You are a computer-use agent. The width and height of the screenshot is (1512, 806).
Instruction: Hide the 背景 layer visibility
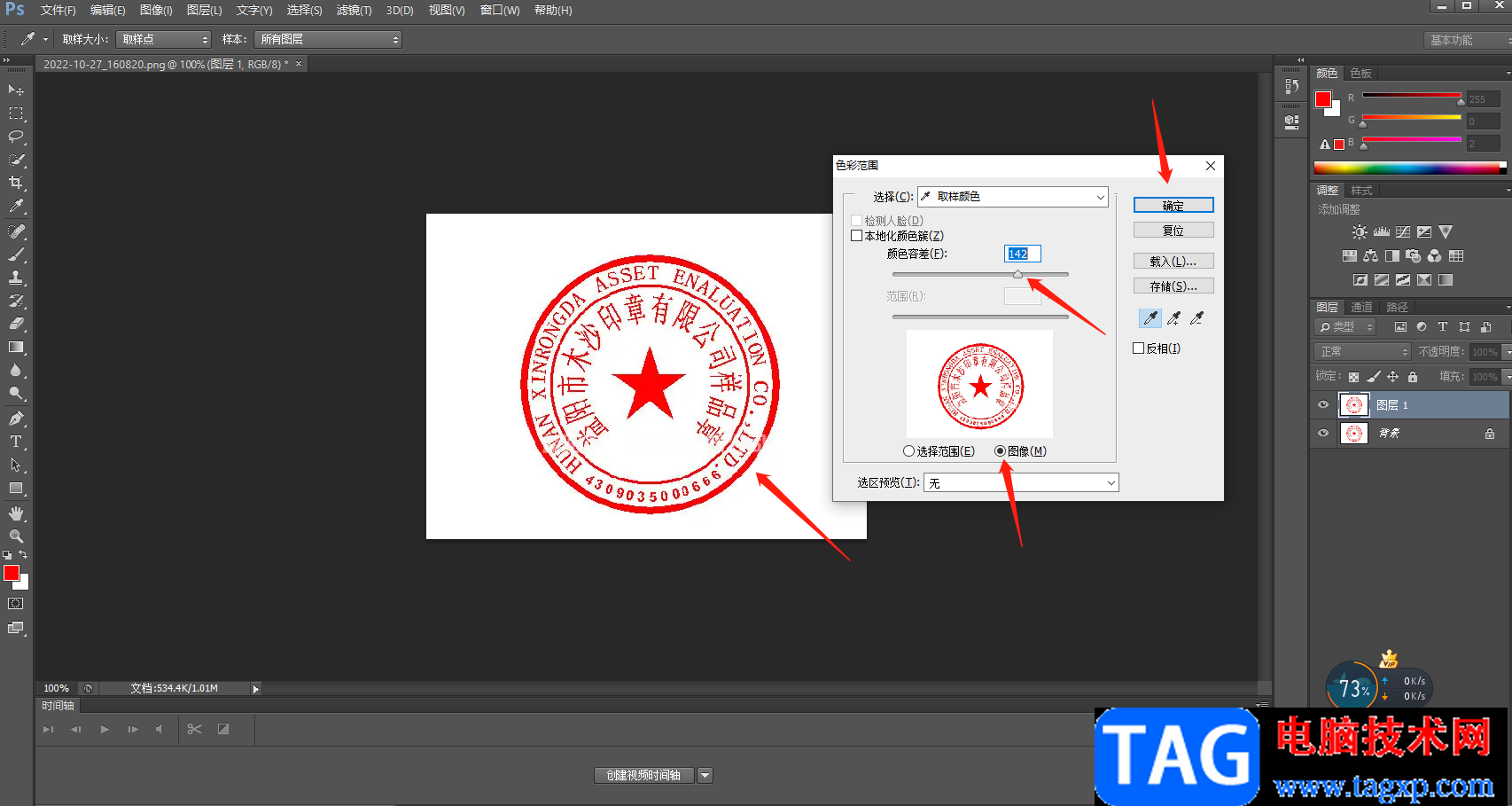(x=1323, y=434)
